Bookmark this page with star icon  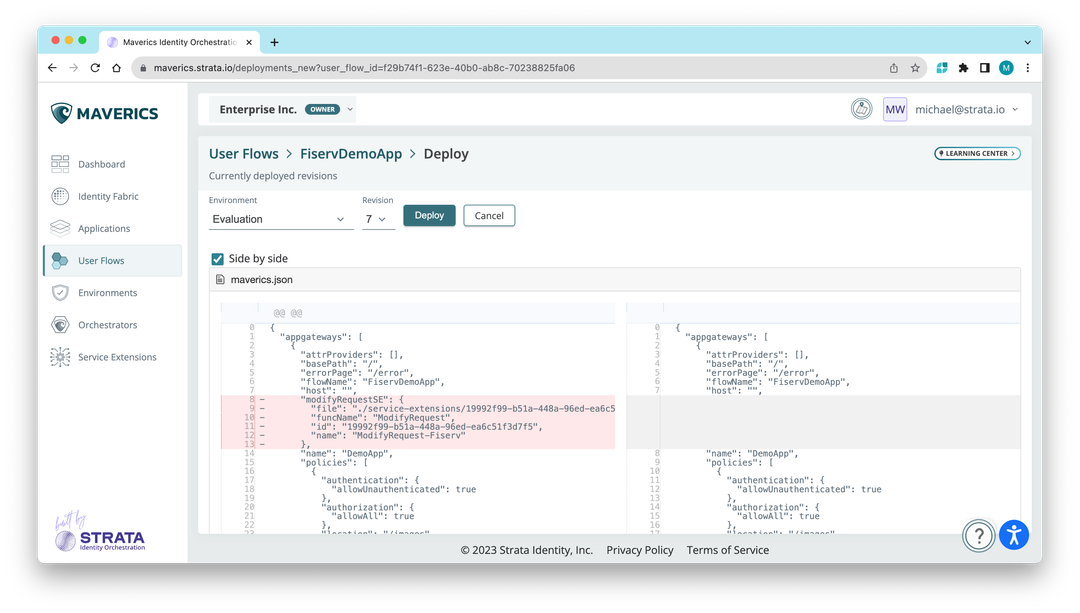tap(915, 67)
